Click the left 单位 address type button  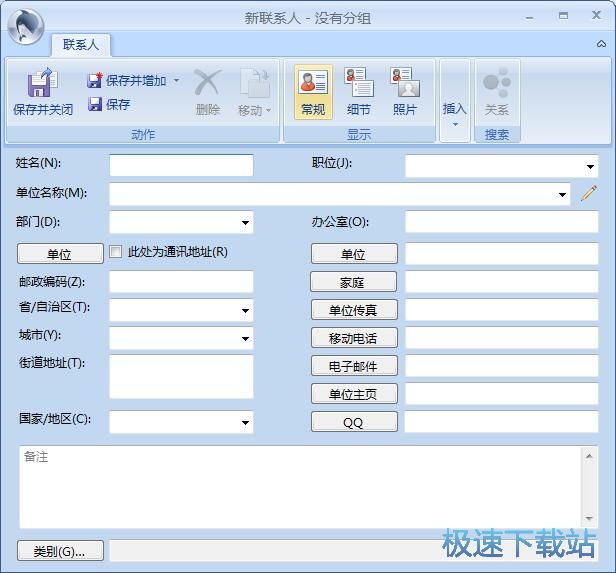pyautogui.click(x=60, y=254)
